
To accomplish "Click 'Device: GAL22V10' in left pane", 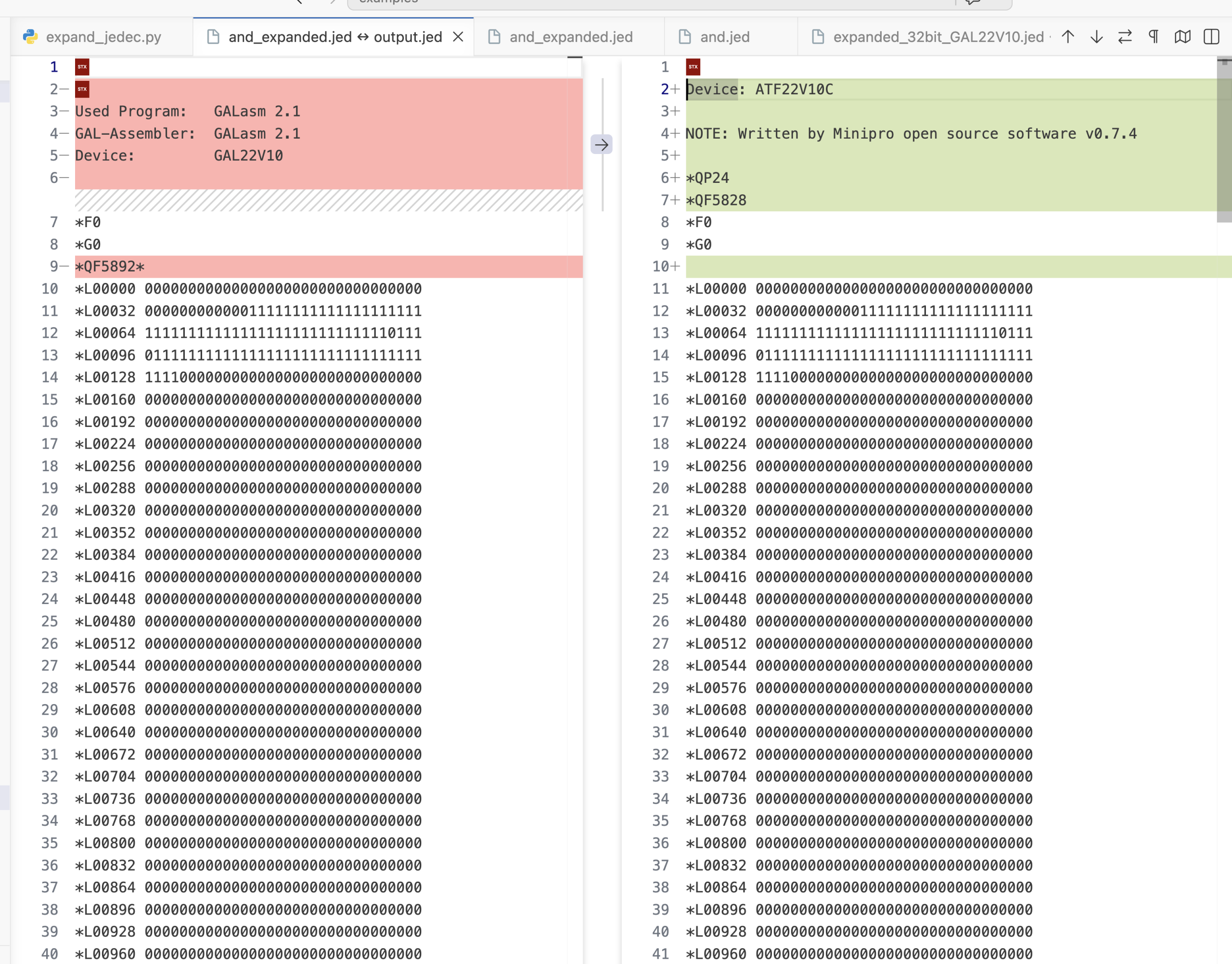I will click(179, 156).
